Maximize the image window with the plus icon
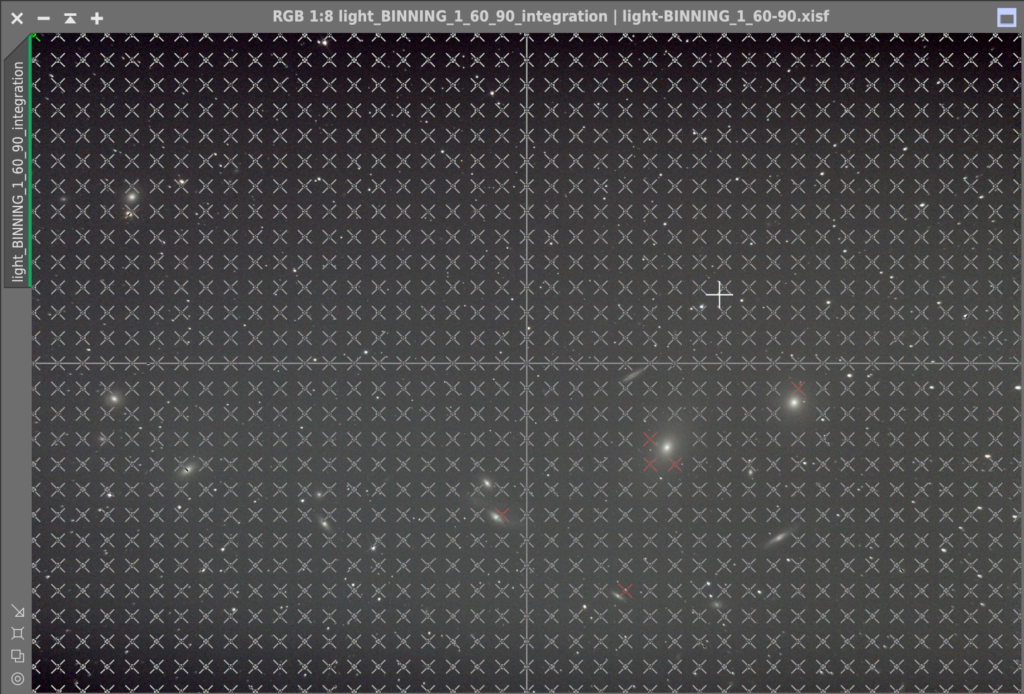The height and width of the screenshot is (694, 1024). point(97,18)
